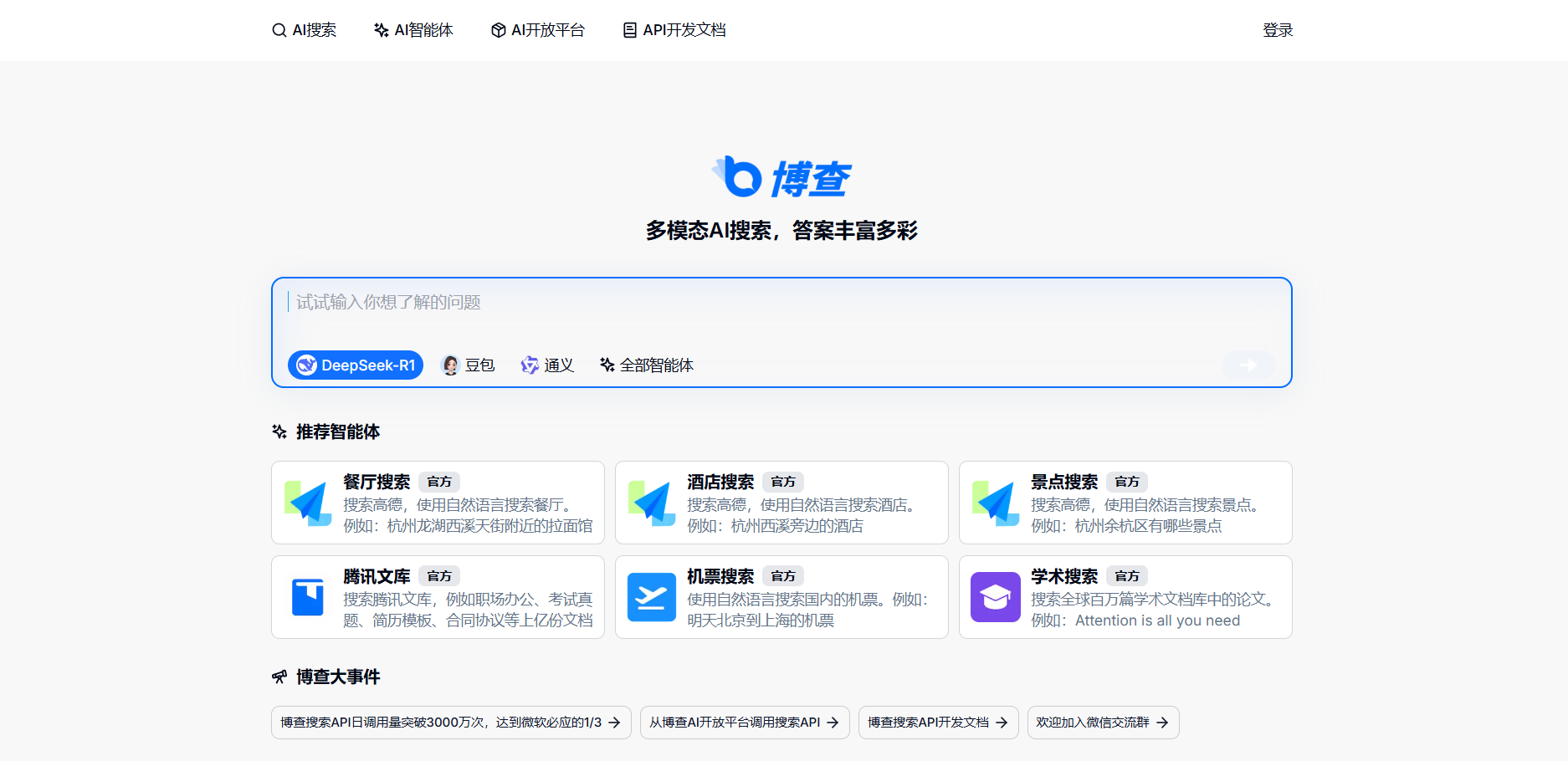Click the 机票搜索 airplane icon
This screenshot has width=1568, height=761.
[x=652, y=597]
